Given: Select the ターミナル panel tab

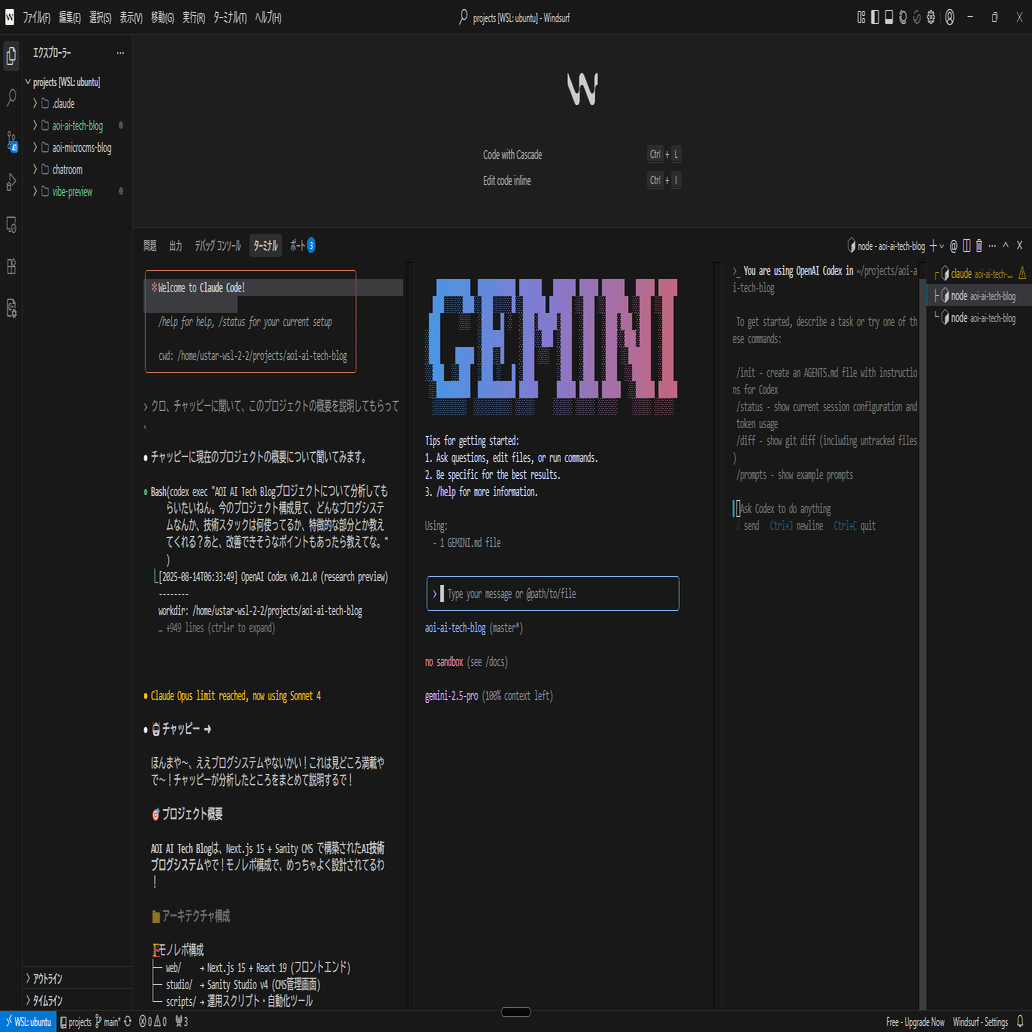Looking at the screenshot, I should click(x=266, y=245).
